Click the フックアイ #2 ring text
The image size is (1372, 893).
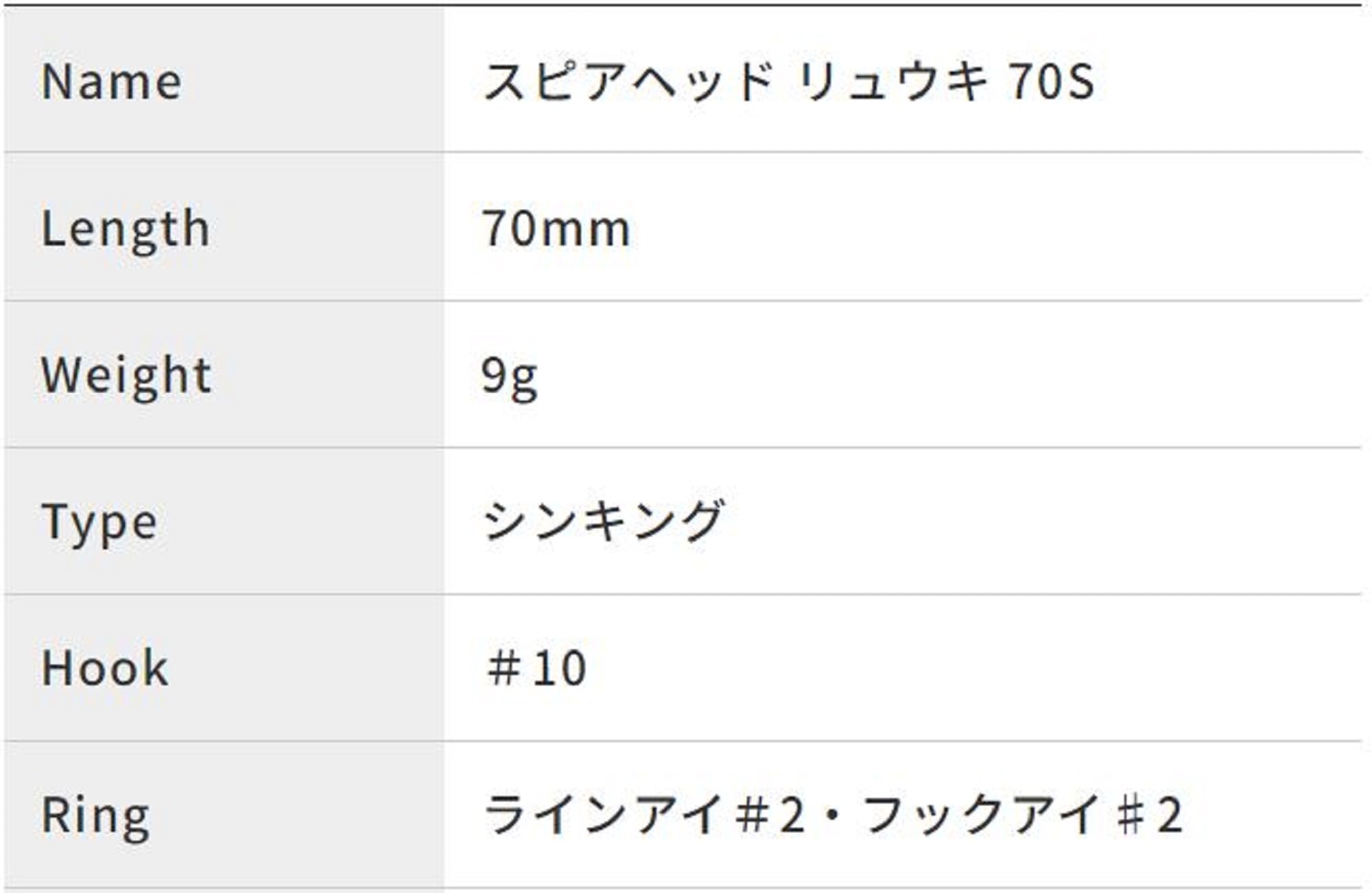[1022, 815]
